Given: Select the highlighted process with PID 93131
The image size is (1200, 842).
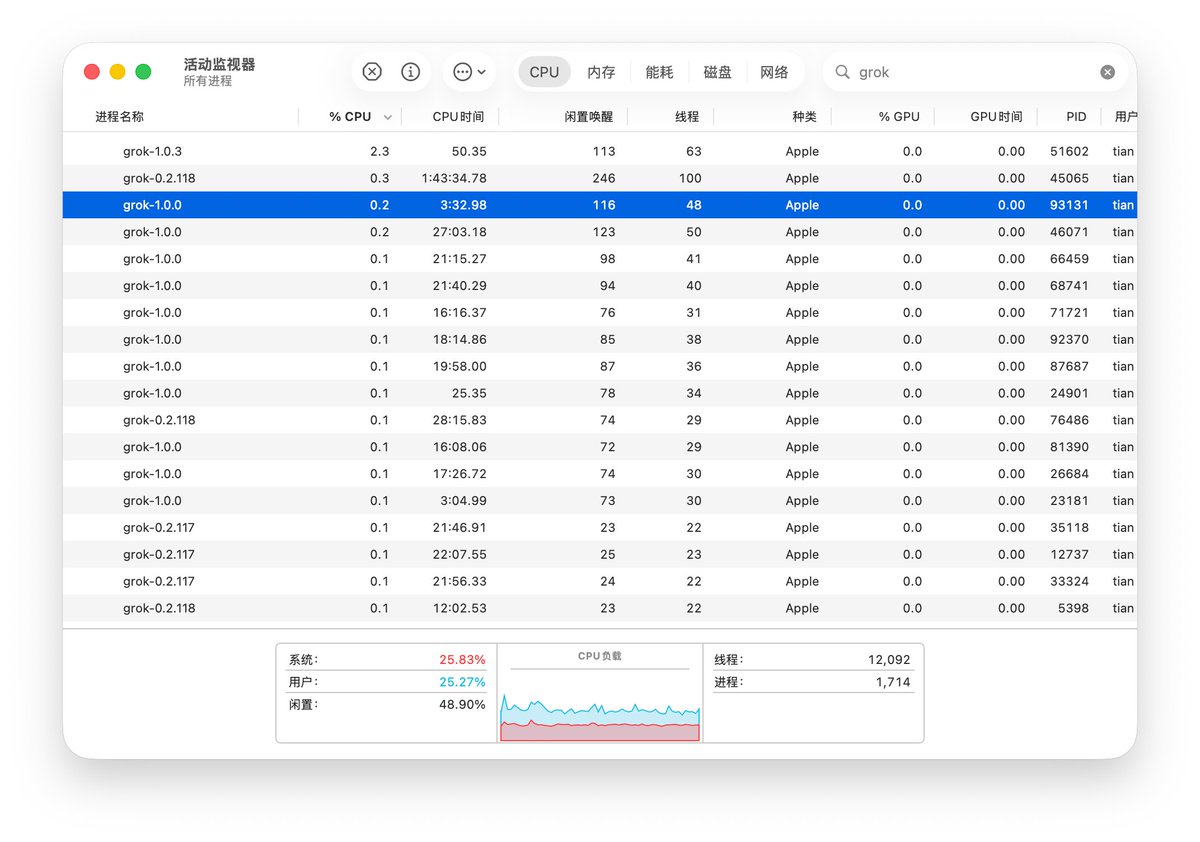Looking at the screenshot, I should 600,205.
